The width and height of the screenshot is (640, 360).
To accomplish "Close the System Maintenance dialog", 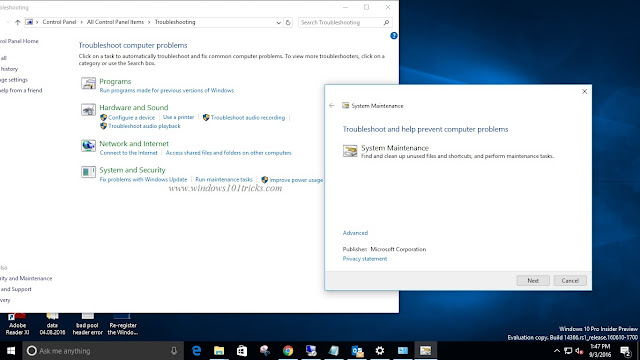I will pyautogui.click(x=584, y=91).
